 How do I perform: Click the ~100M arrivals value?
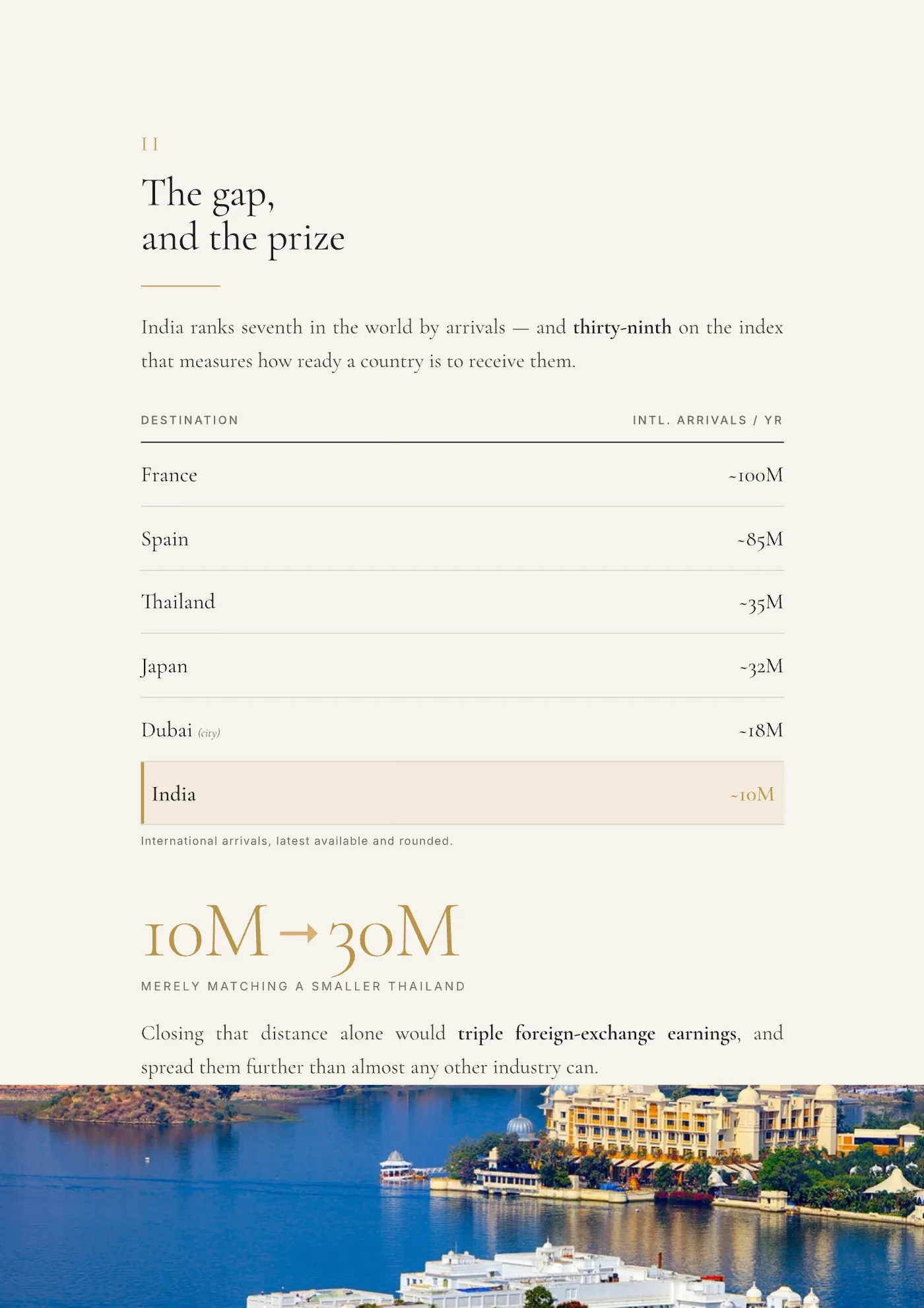point(756,475)
